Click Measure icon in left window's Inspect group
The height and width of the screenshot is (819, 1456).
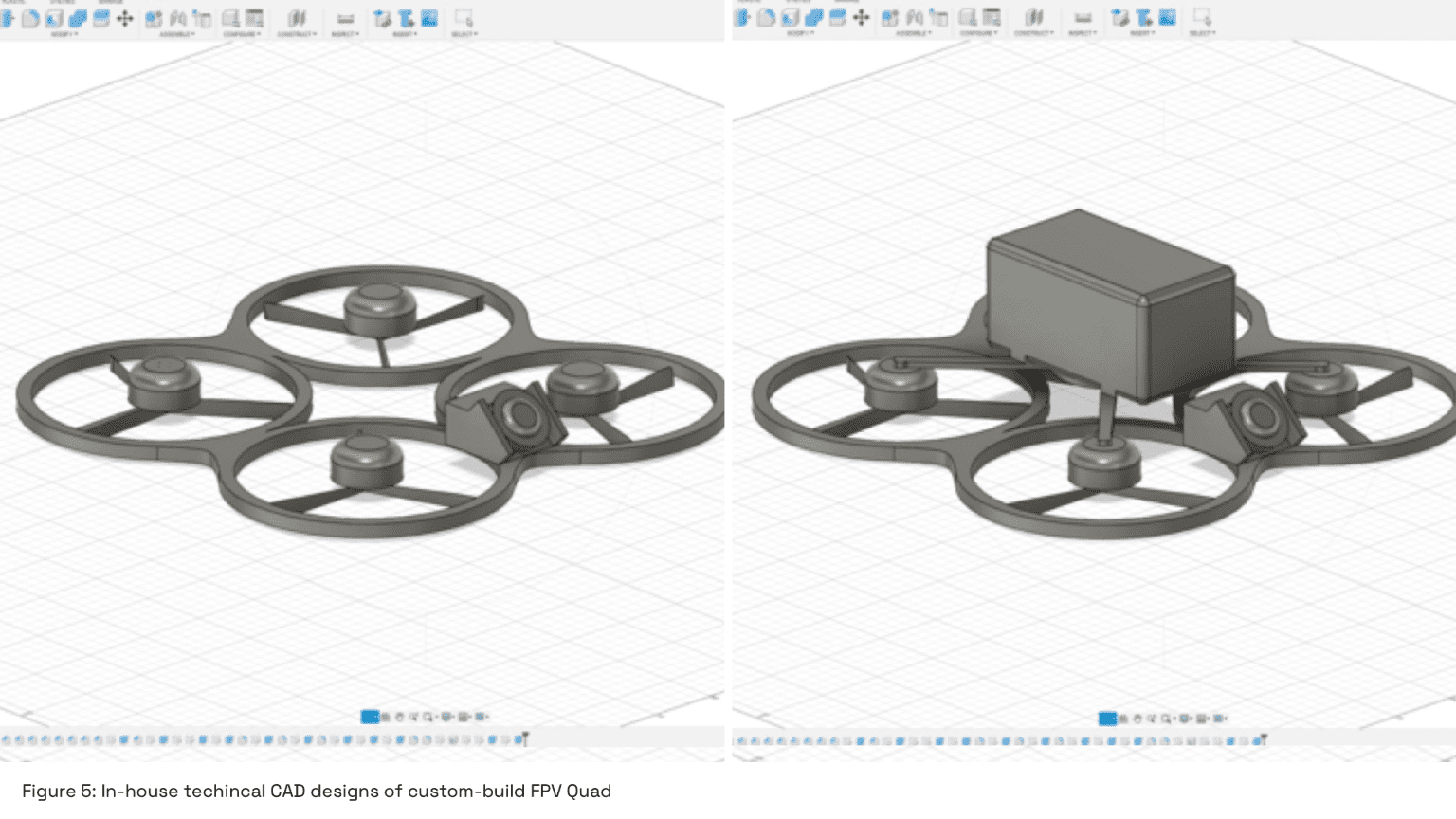tap(345, 18)
